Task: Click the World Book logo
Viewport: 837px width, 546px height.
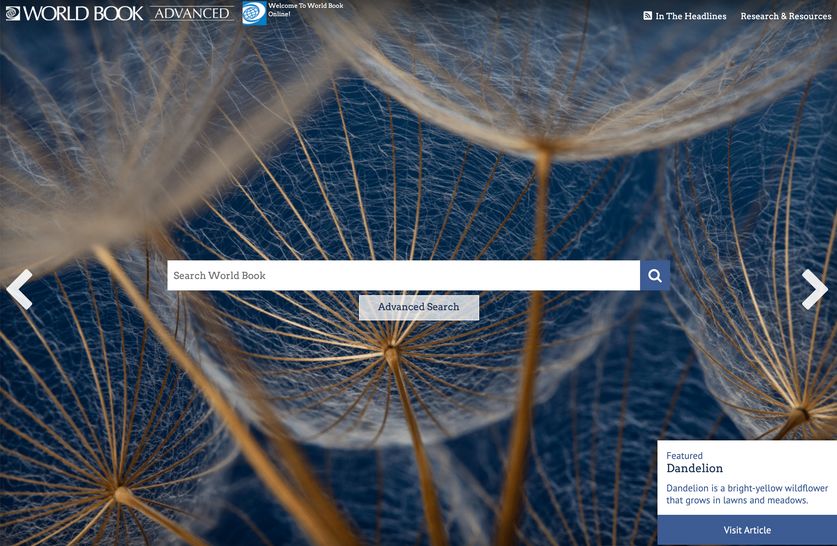Action: click(74, 13)
